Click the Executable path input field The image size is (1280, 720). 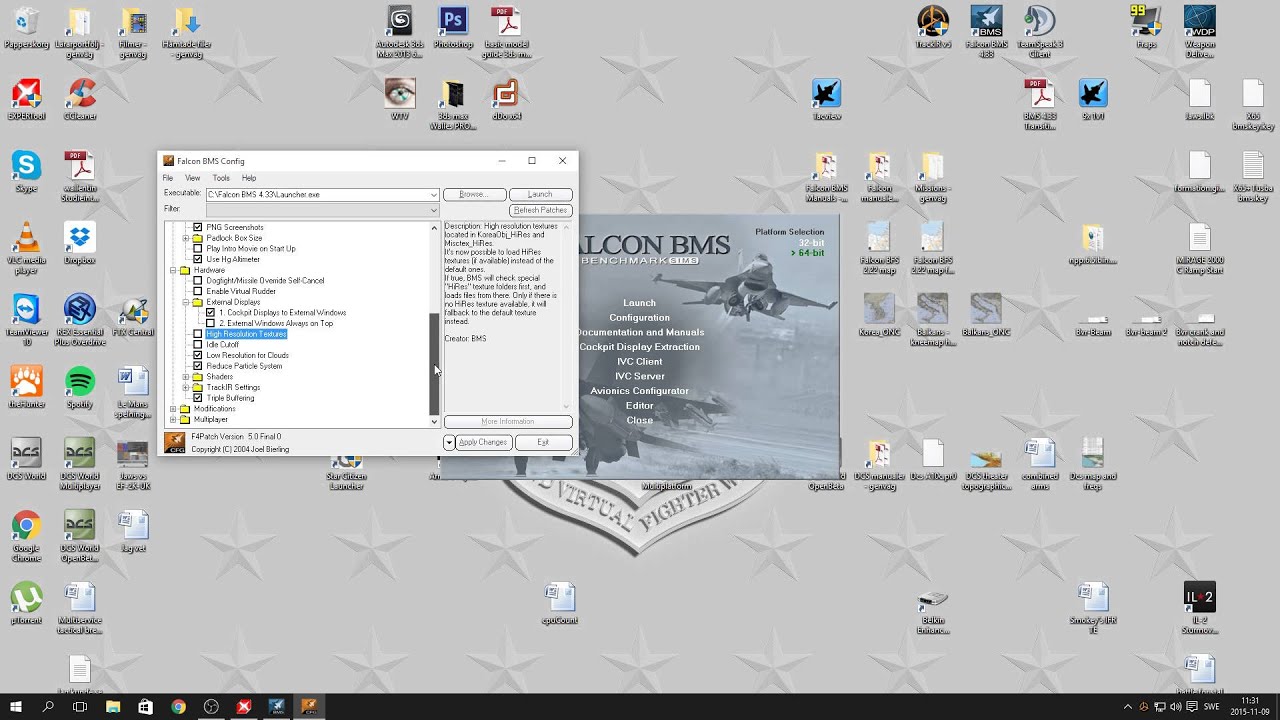pyautogui.click(x=317, y=195)
